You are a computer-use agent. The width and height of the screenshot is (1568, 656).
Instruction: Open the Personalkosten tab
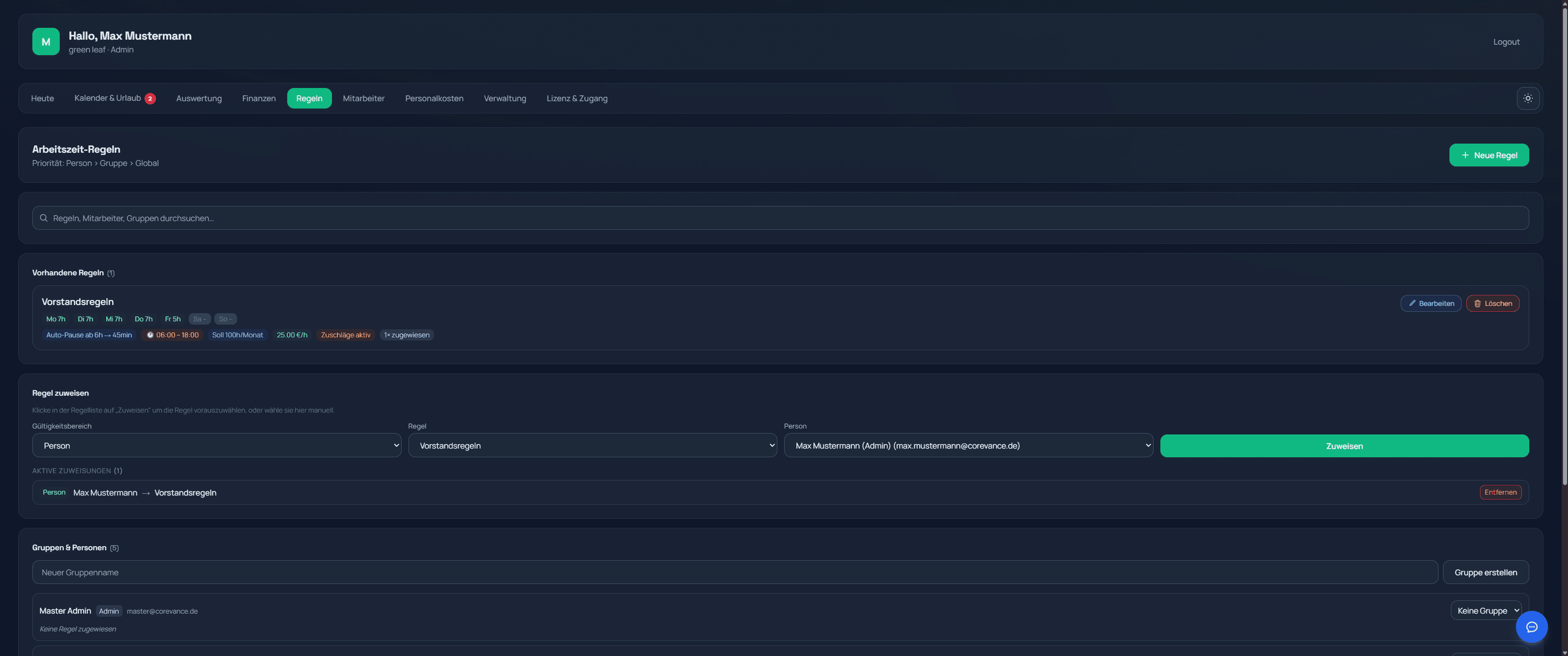coord(434,98)
